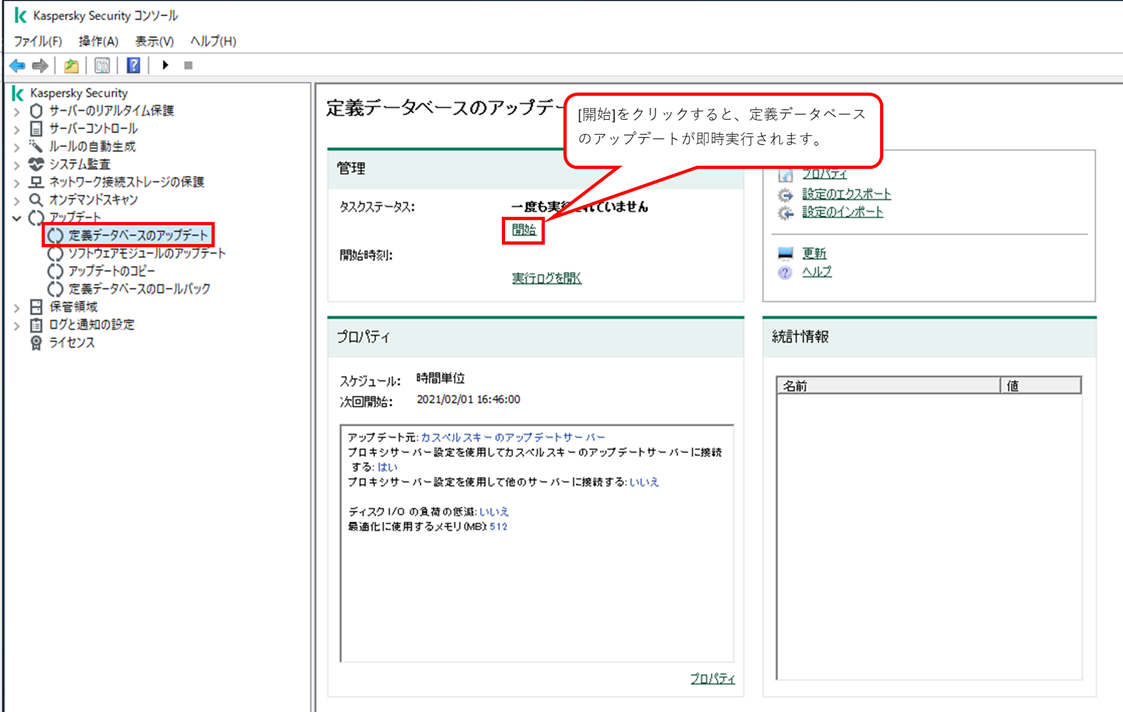1123x712 pixels.
Task: Click the 設定のインポート link
Action: [x=842, y=212]
